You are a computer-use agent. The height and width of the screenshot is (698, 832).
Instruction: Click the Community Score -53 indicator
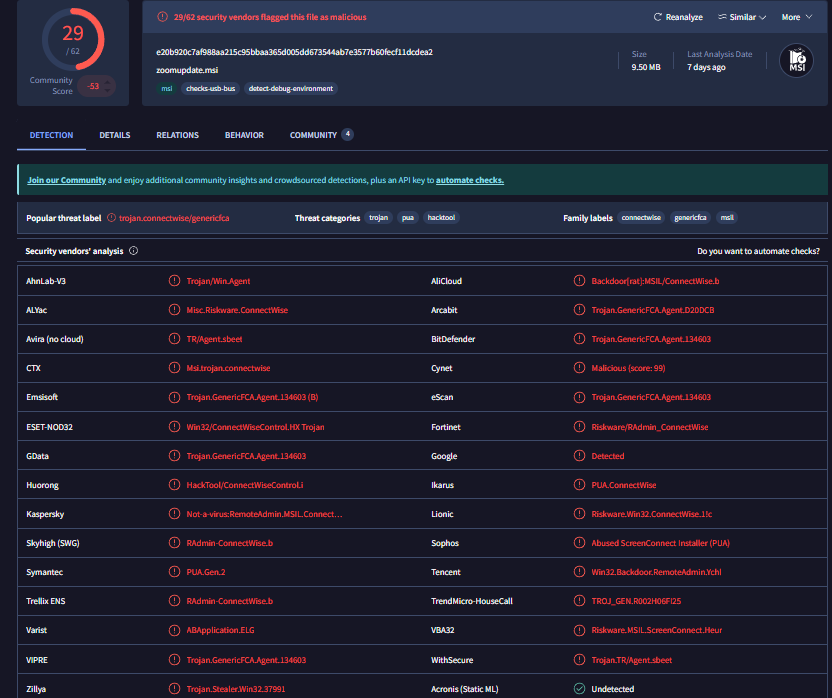[x=97, y=87]
